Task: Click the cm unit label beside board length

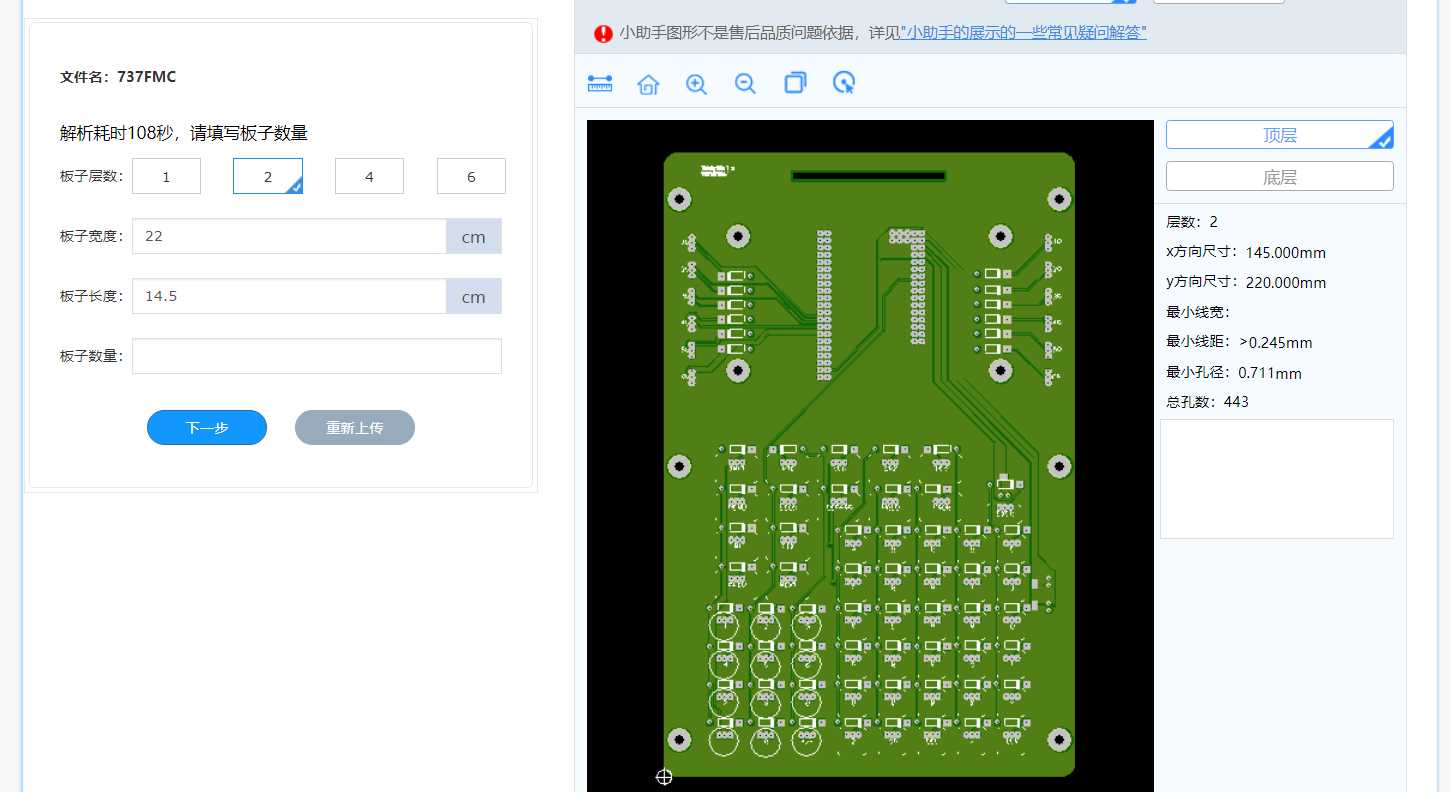Action: pos(473,296)
